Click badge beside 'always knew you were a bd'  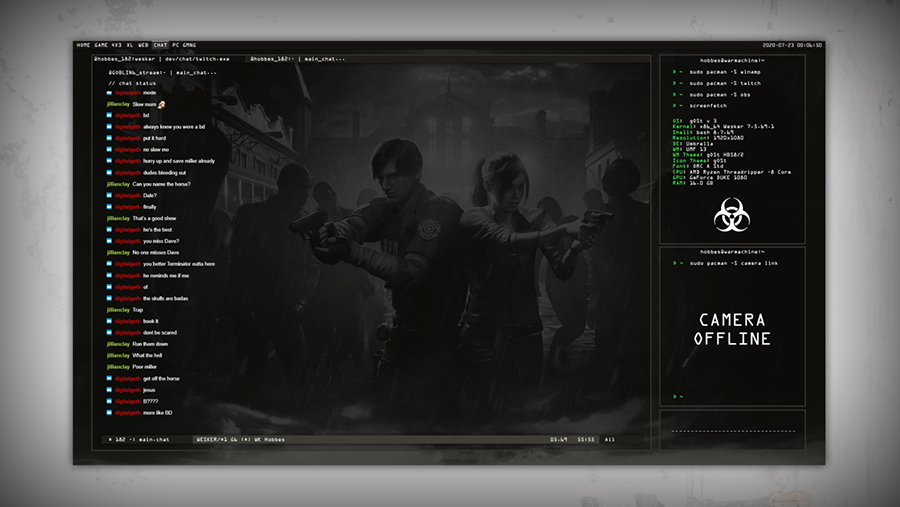[x=109, y=127]
